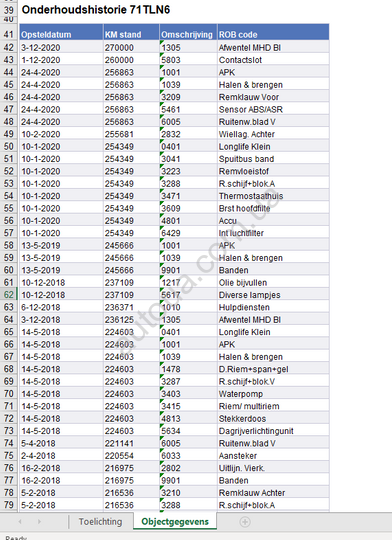Select cell 'Contactslot'
Screen dimensions: 392x540
click(273, 60)
